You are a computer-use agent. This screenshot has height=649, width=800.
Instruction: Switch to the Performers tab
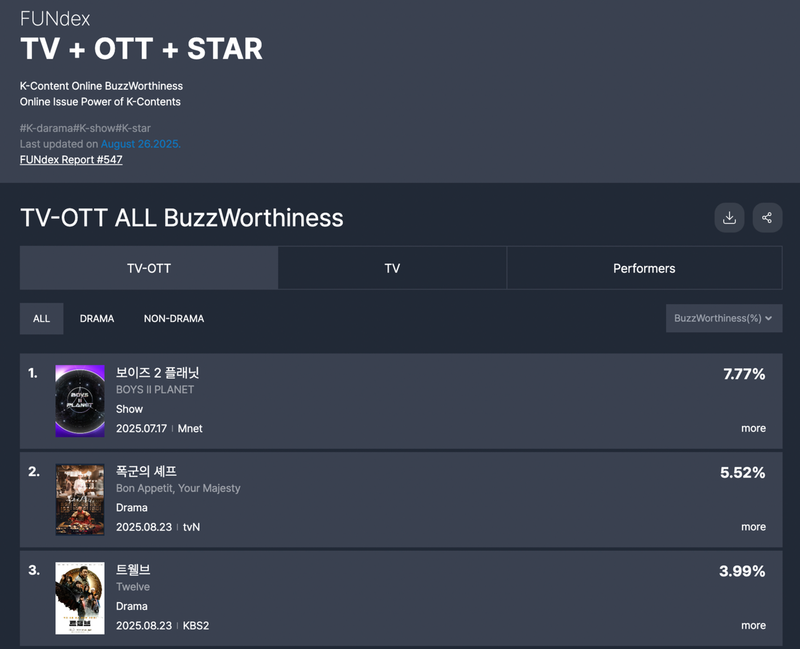tap(644, 268)
